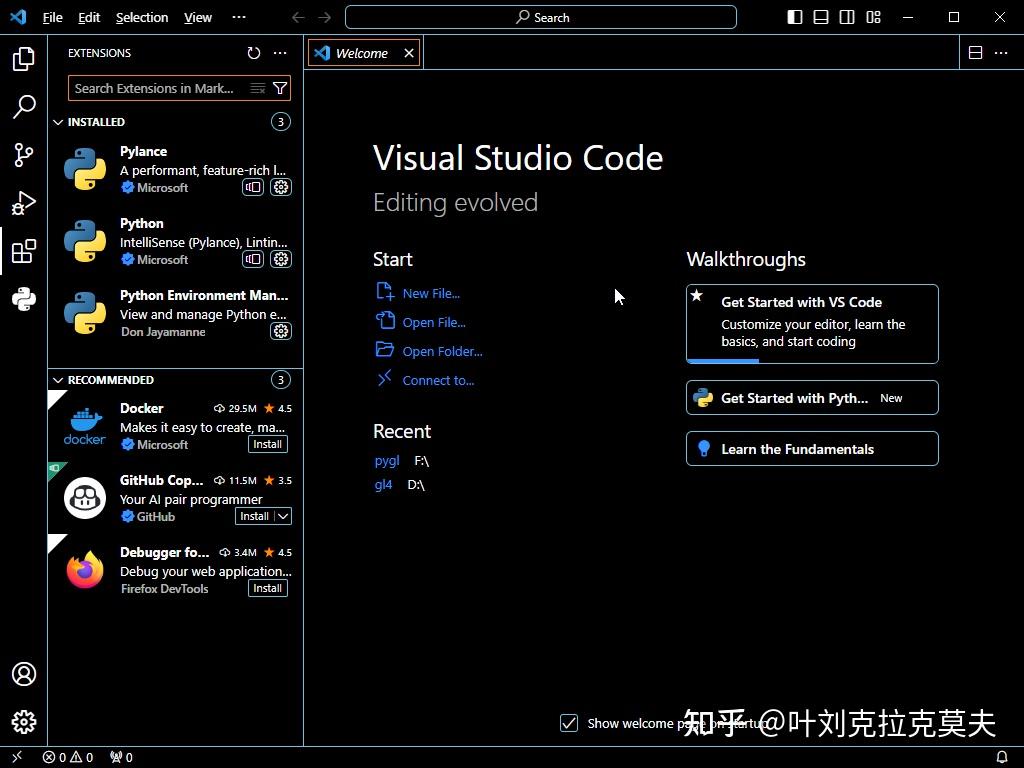1024x768 pixels.
Task: Close the Welcome tab
Action: (409, 53)
